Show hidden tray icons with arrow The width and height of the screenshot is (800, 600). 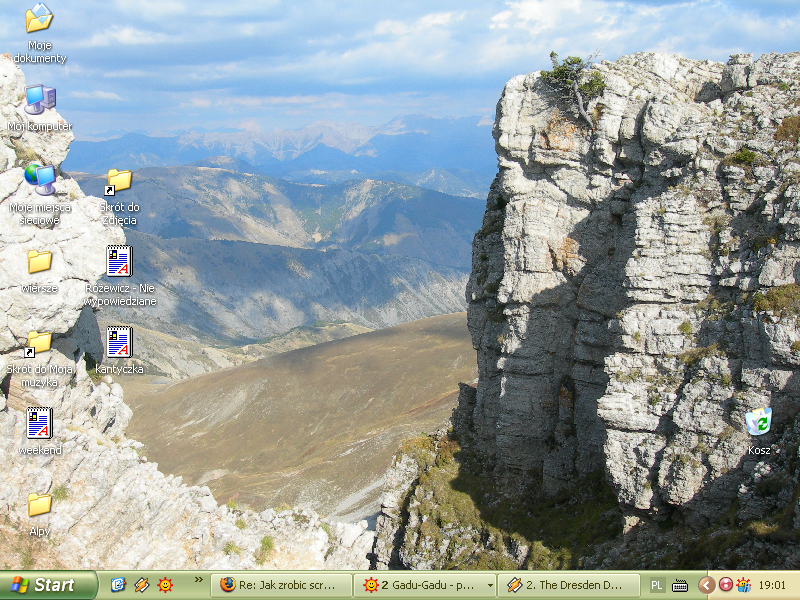point(706,585)
